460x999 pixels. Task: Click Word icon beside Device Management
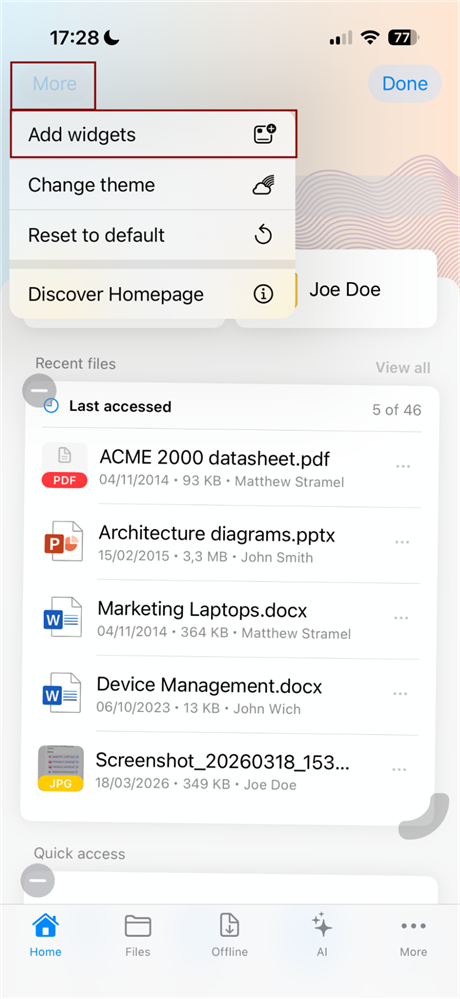[61, 693]
